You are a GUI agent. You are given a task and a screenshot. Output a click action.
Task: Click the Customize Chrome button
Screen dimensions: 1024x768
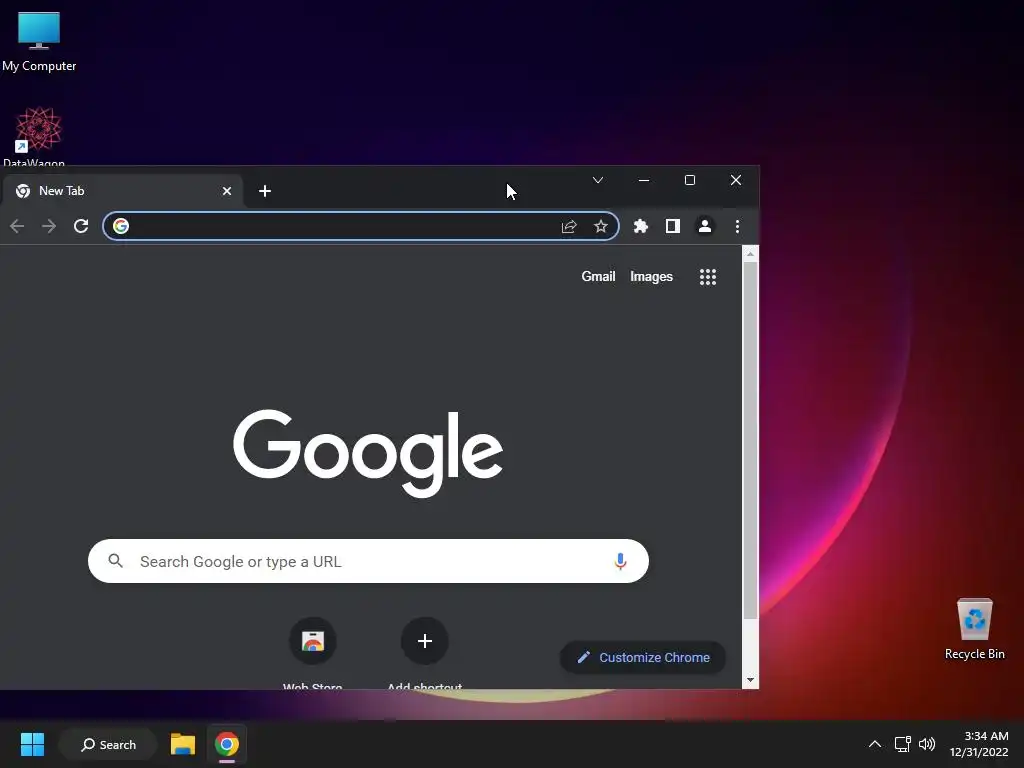pos(643,658)
